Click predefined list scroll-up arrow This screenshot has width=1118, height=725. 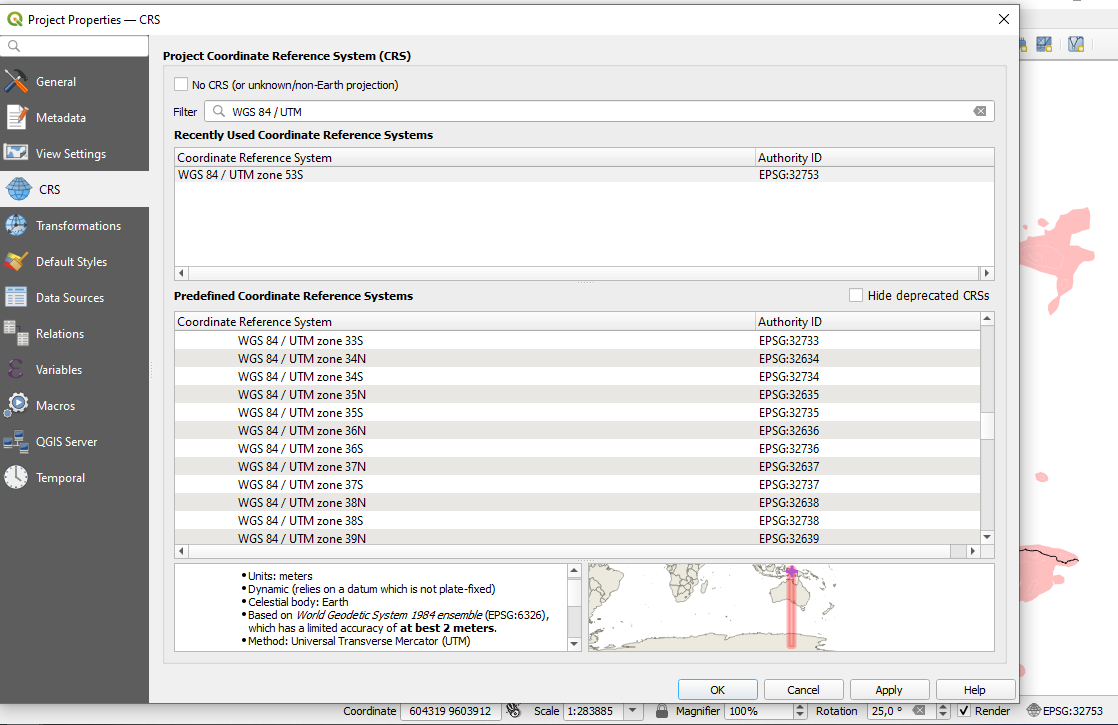[x=987, y=319]
